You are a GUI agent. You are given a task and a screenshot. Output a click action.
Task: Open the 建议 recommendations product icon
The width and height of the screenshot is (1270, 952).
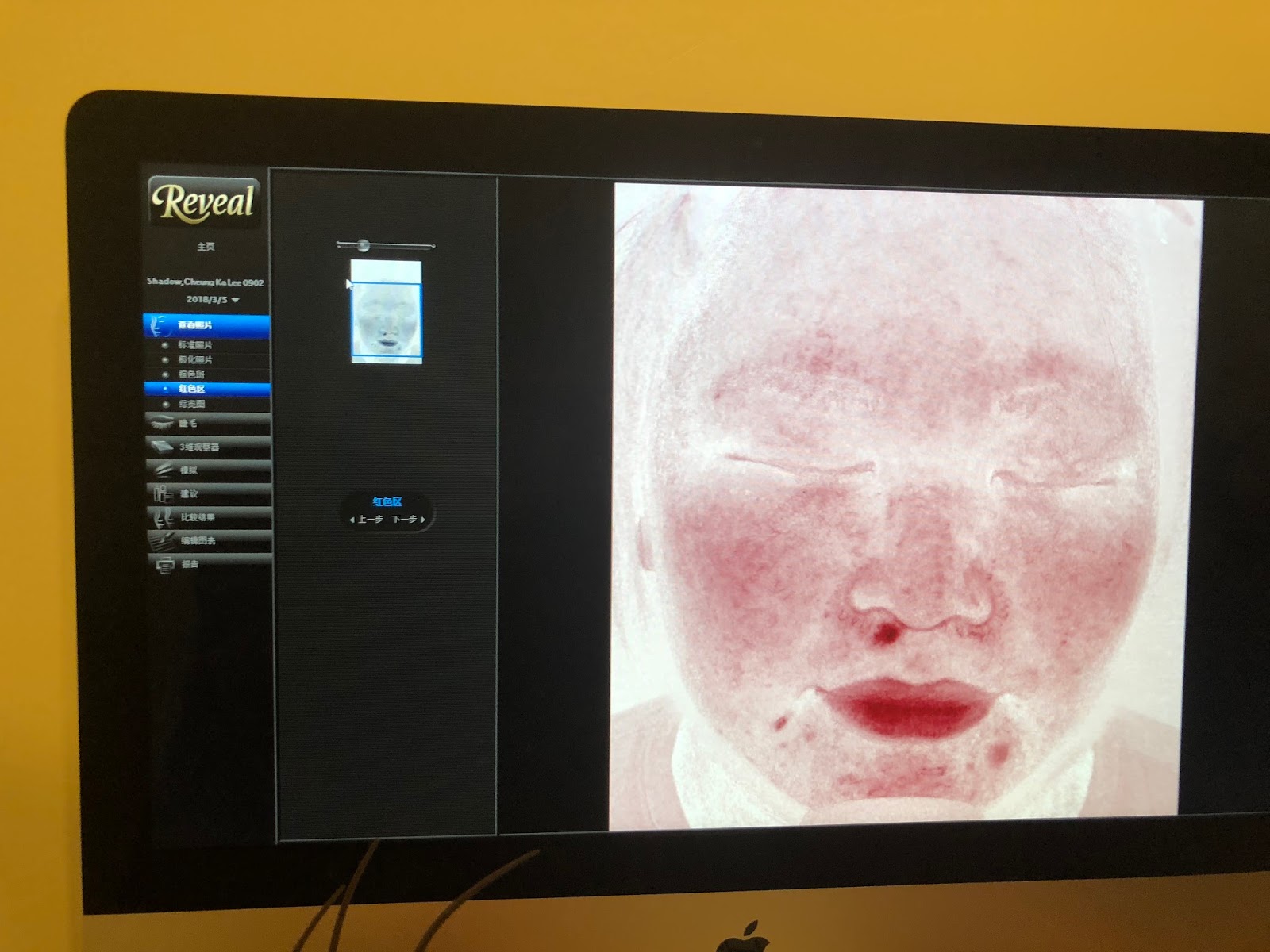[x=162, y=493]
